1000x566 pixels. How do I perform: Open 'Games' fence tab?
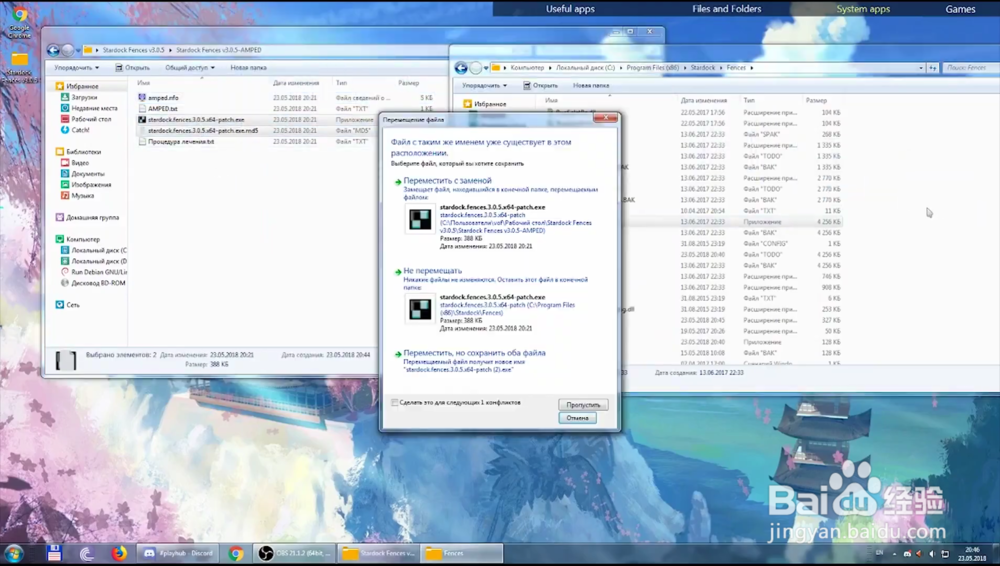tap(960, 9)
